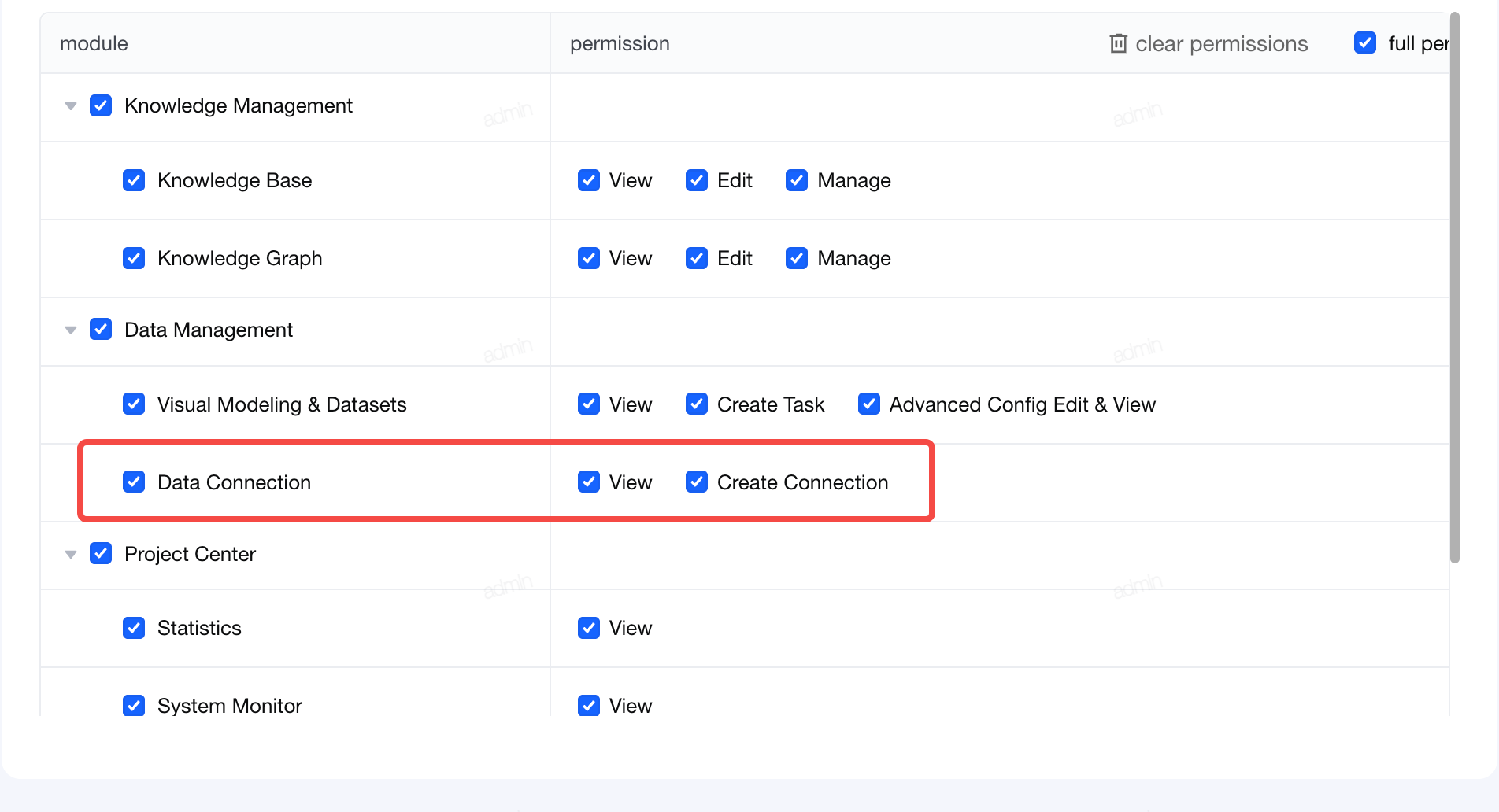Collapse the Knowledge Management group

click(x=71, y=106)
